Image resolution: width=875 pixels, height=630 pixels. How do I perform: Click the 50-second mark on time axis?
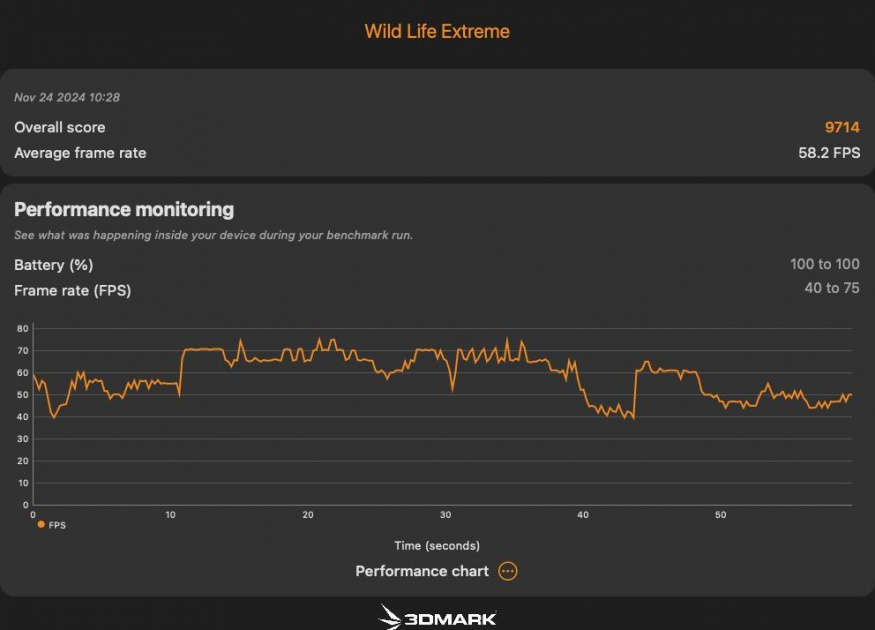click(x=720, y=515)
